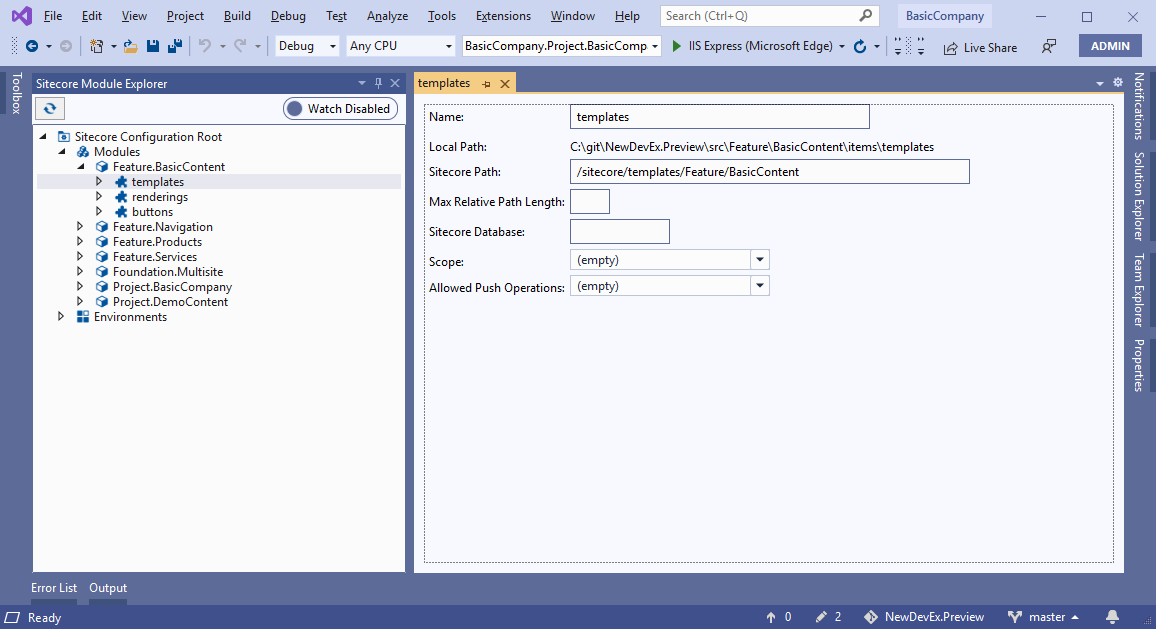This screenshot has height=629, width=1156.
Task: Click the master branch indicator
Action: coord(1043,616)
